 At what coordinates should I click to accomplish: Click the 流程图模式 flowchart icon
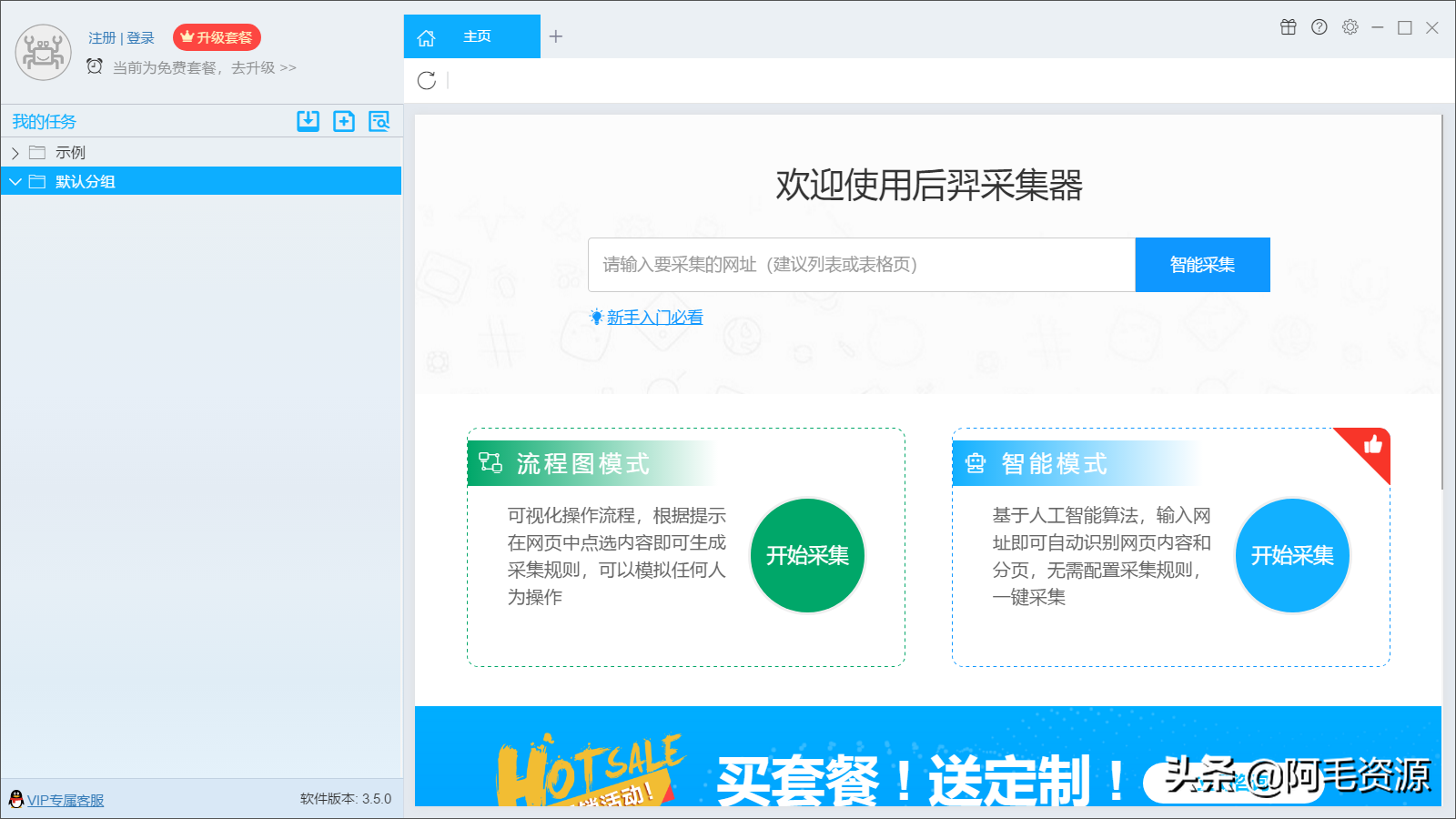490,463
